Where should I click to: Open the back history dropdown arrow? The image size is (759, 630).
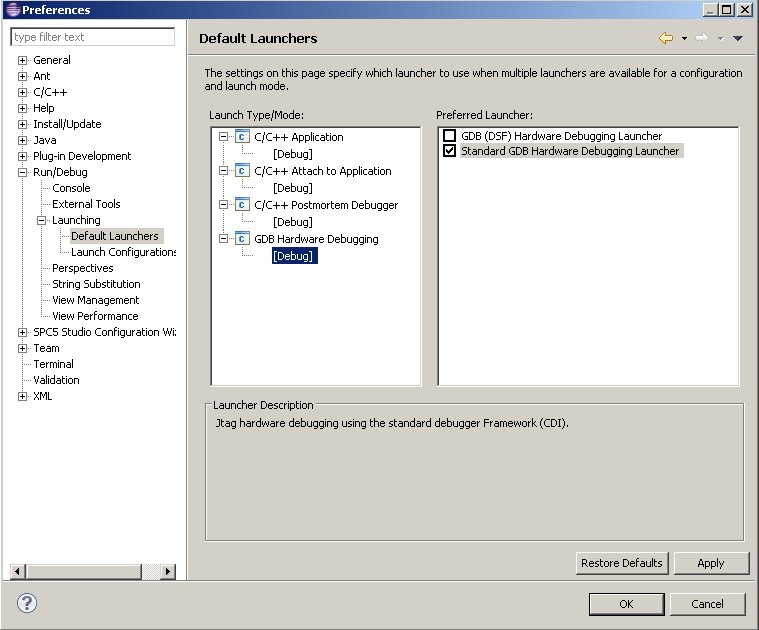pos(684,38)
